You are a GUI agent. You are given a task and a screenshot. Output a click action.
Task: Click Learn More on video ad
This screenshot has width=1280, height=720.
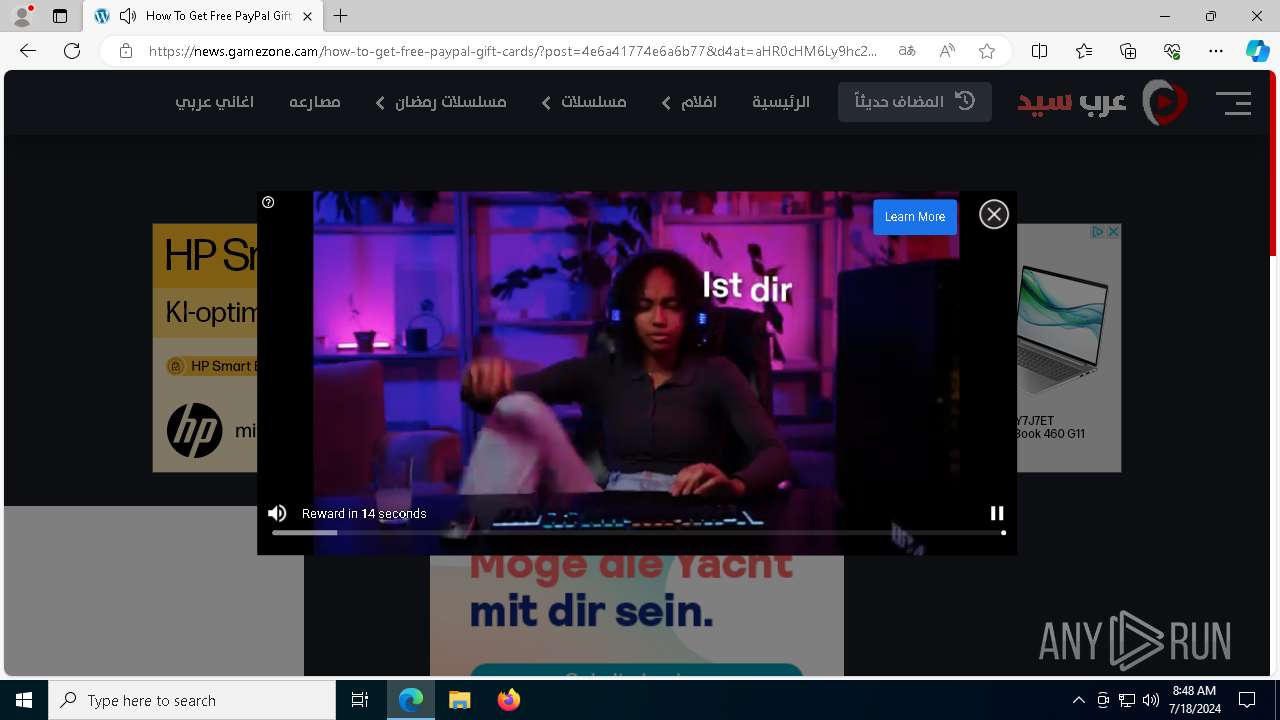(915, 217)
